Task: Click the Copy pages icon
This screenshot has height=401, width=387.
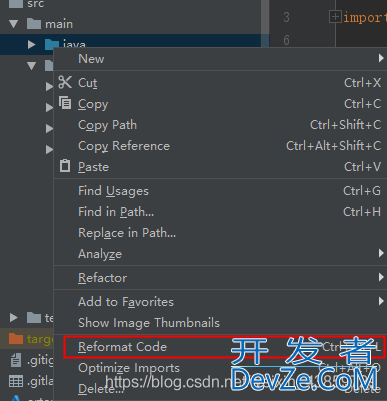Action: point(65,103)
